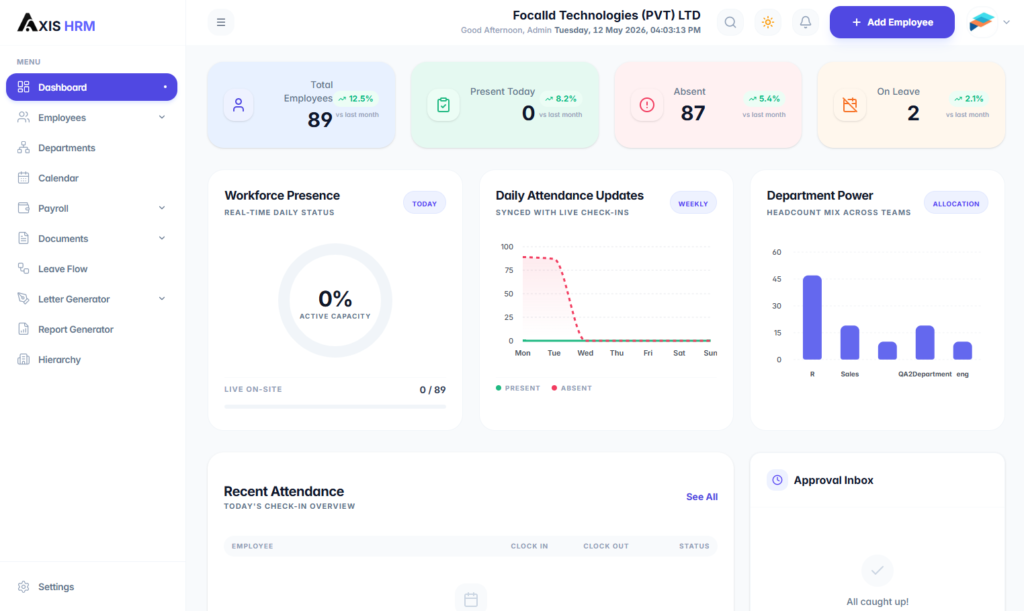Click the 12.5% growth badge
Screen dimensions: 1024x611
coord(356,99)
